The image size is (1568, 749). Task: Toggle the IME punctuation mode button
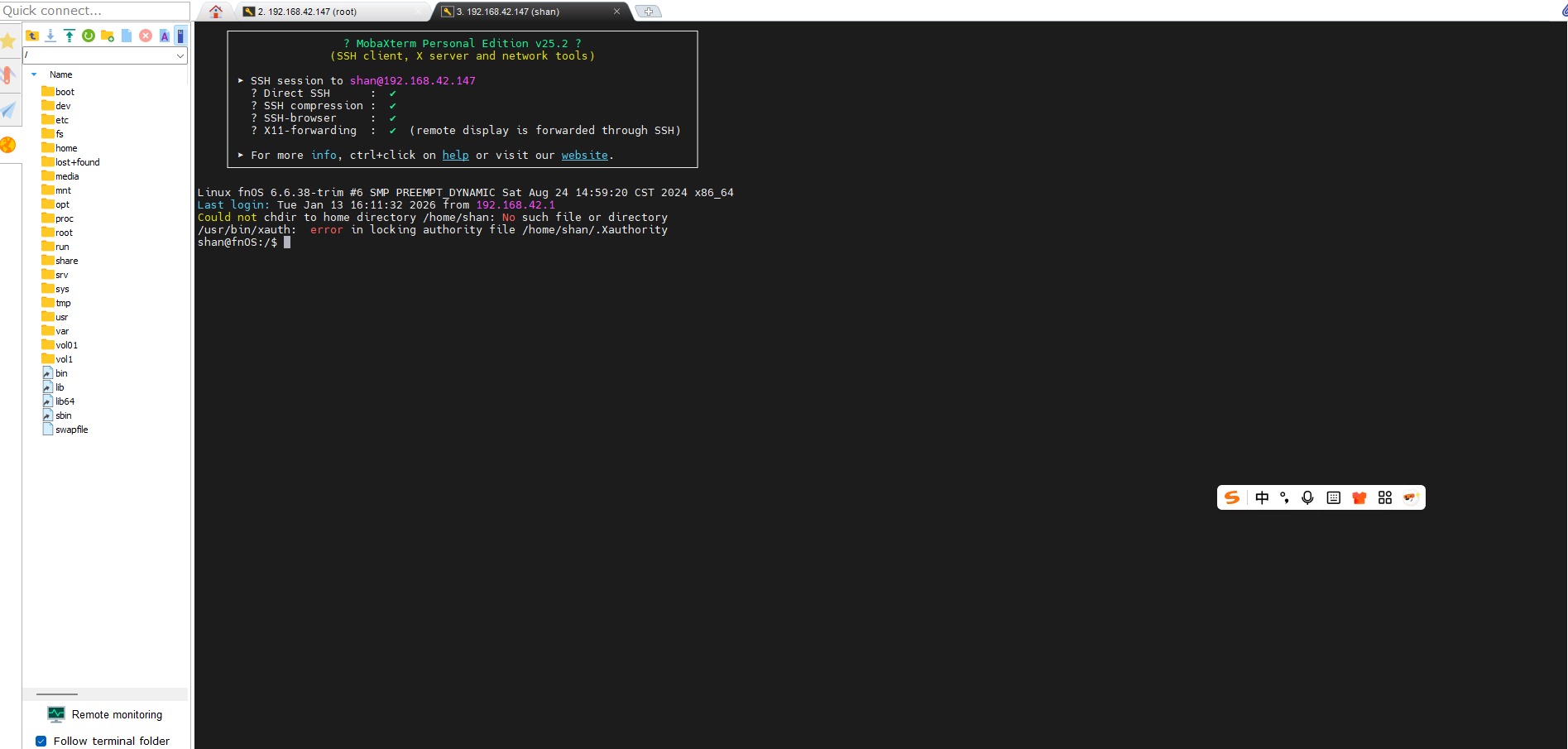point(1284,497)
